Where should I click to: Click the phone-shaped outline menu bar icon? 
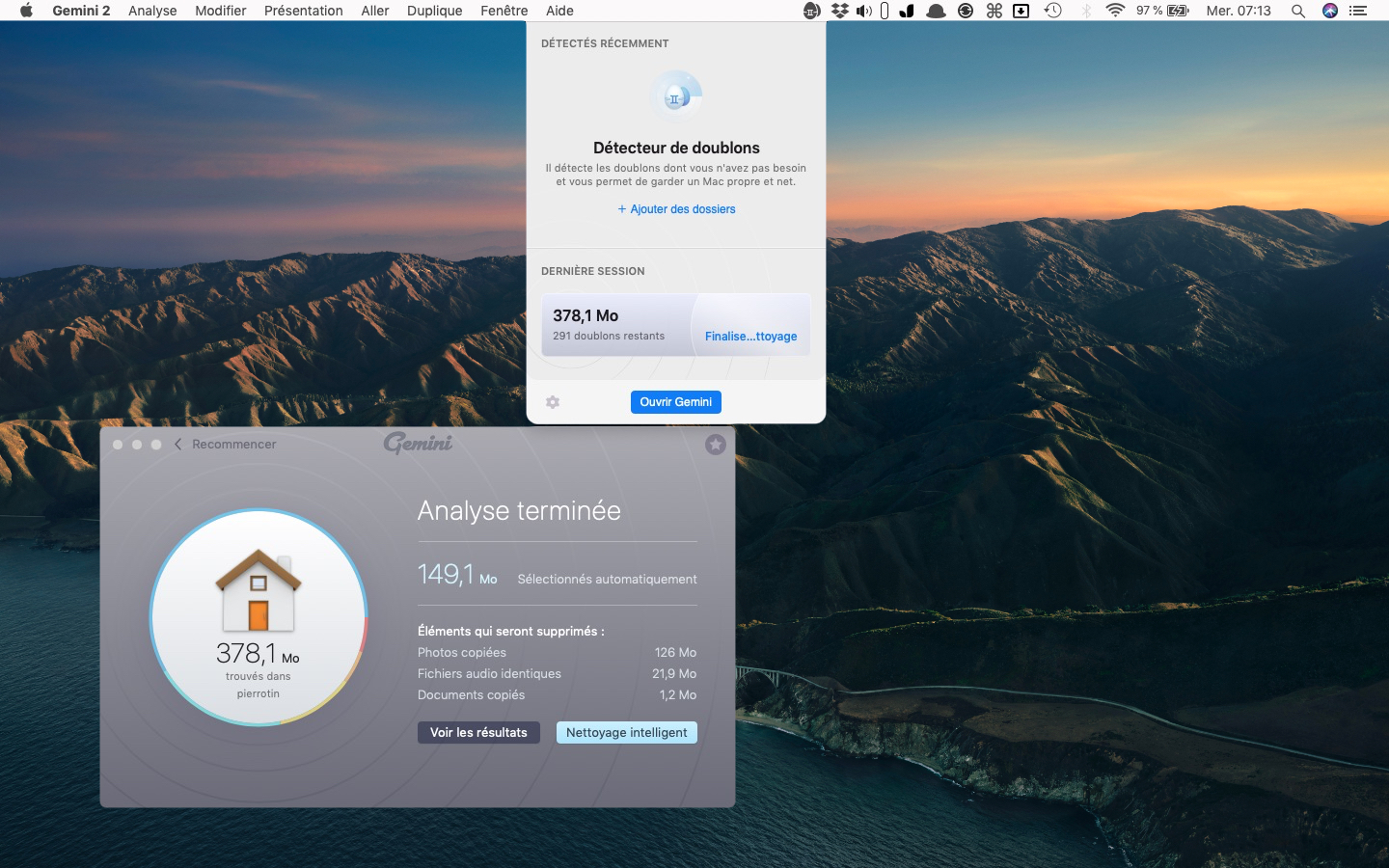coord(885,11)
